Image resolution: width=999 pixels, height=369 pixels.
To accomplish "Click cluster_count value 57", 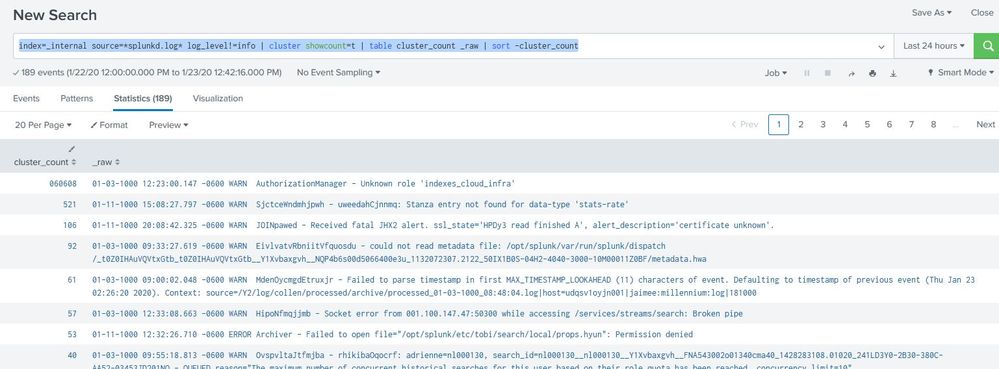I will tap(71, 314).
